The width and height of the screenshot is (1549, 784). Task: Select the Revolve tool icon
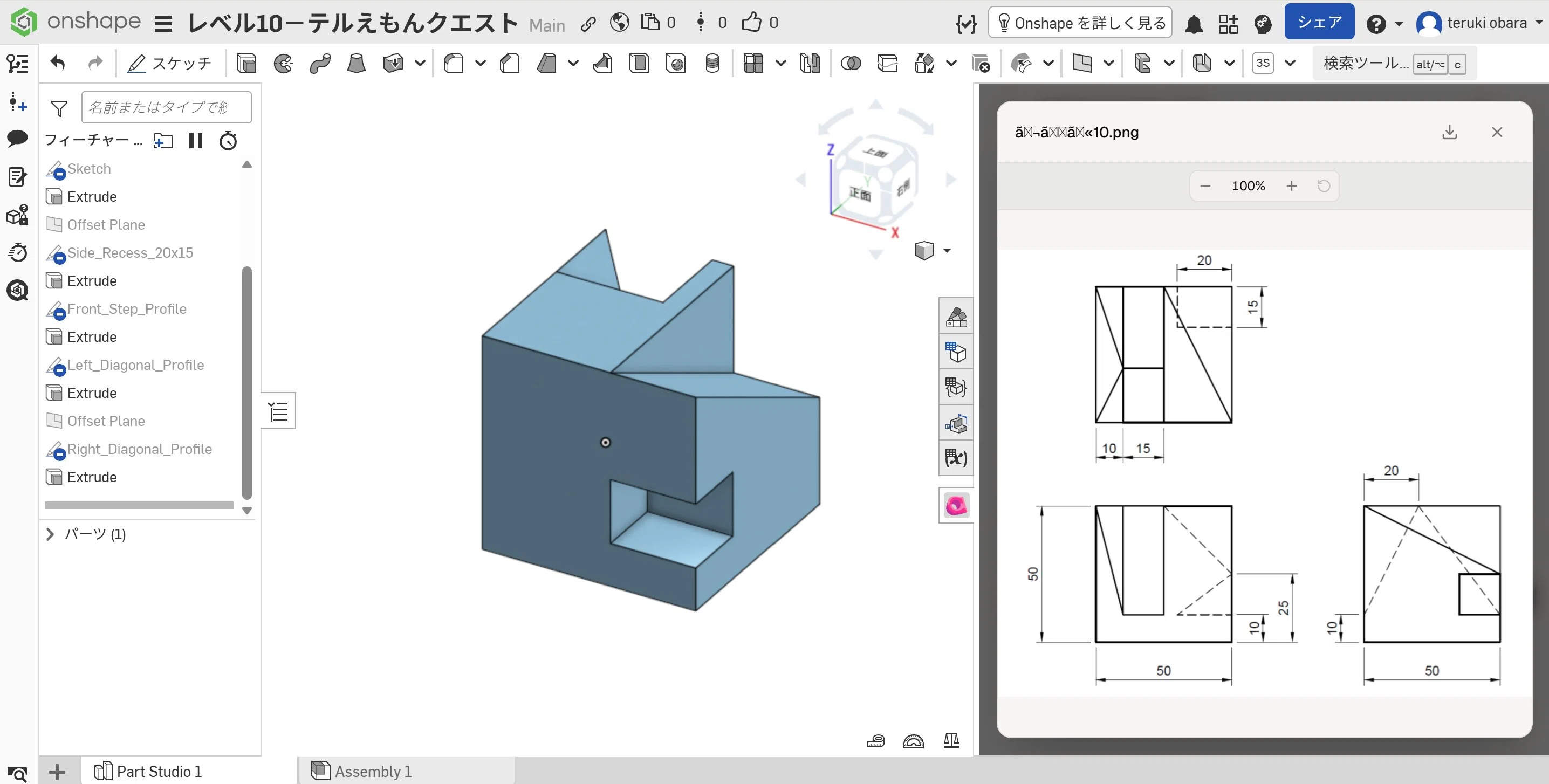click(283, 63)
